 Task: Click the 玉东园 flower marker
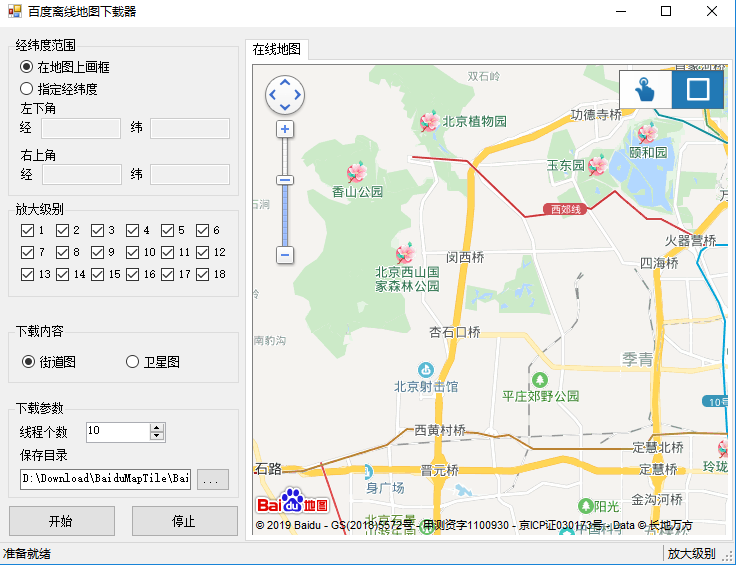point(598,165)
